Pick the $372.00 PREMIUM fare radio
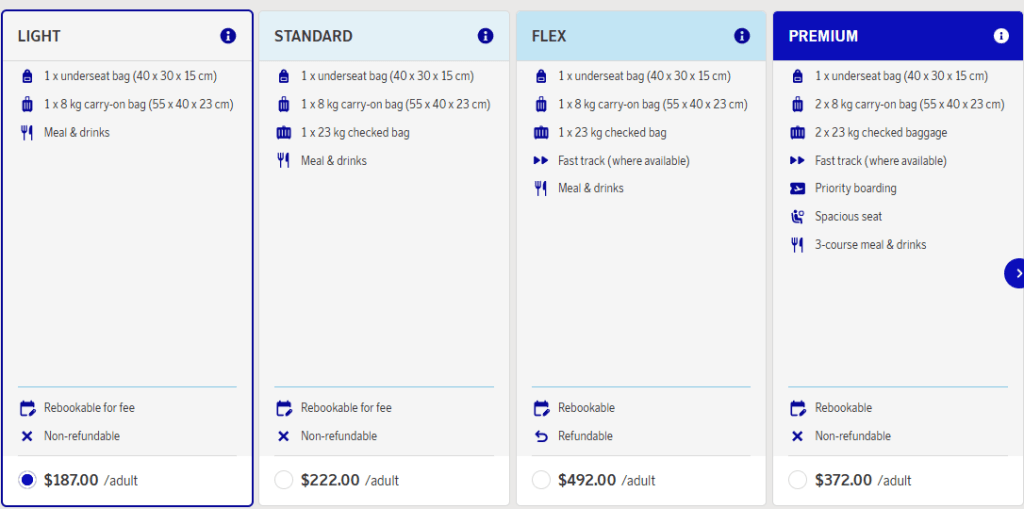 point(797,480)
